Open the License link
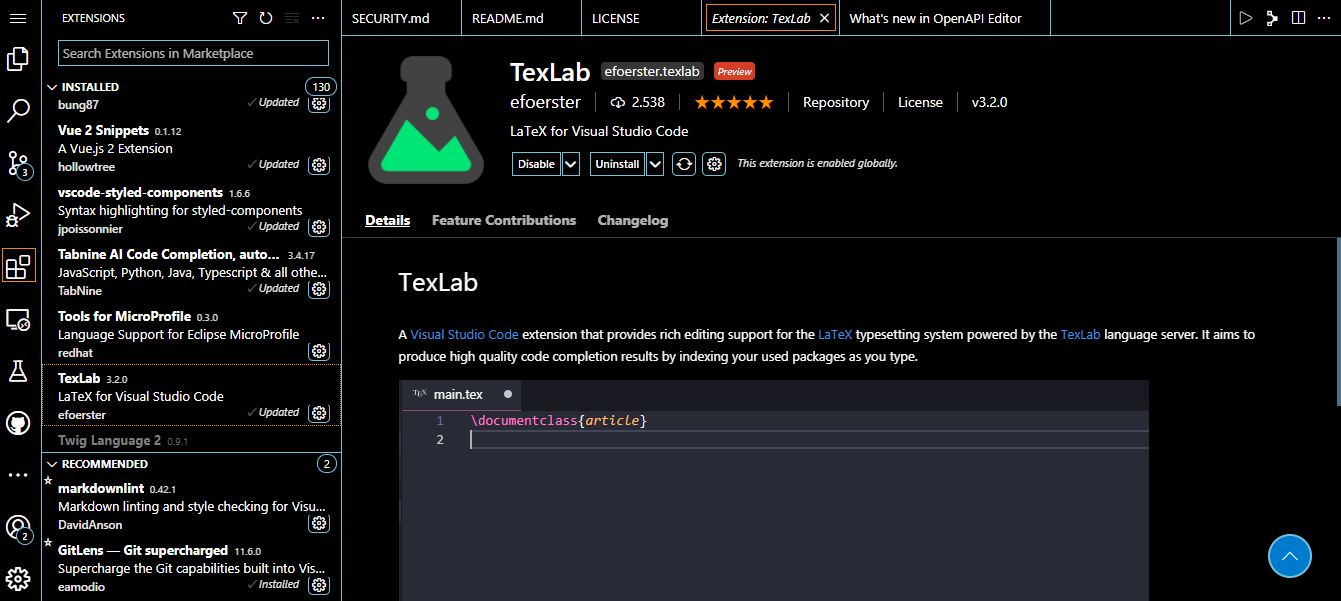 pyautogui.click(x=920, y=102)
